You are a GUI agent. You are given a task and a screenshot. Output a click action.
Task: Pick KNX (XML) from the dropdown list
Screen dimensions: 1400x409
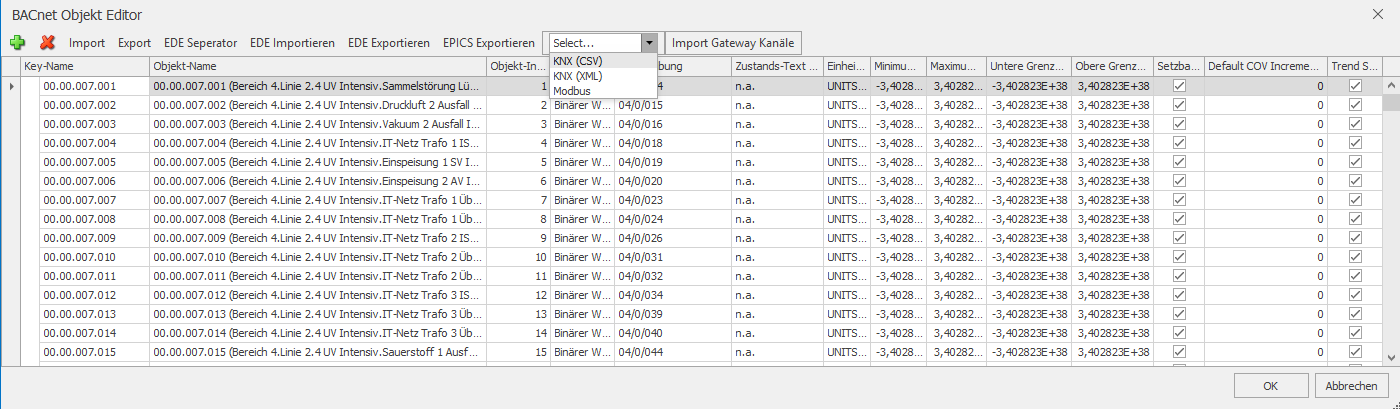click(x=603, y=76)
